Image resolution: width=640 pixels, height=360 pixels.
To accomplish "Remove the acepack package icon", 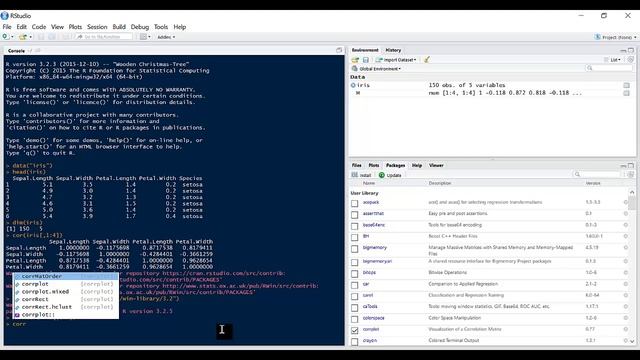I will coord(626,202).
